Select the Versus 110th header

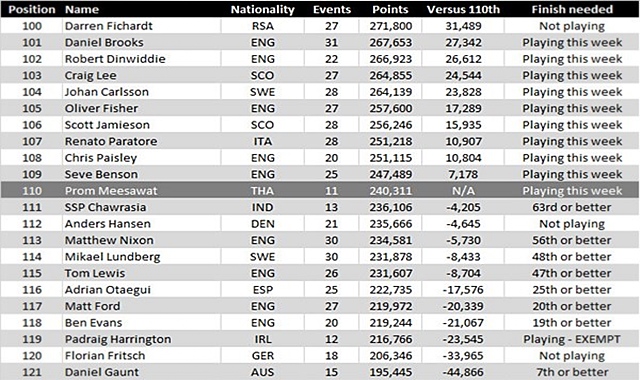(463, 9)
